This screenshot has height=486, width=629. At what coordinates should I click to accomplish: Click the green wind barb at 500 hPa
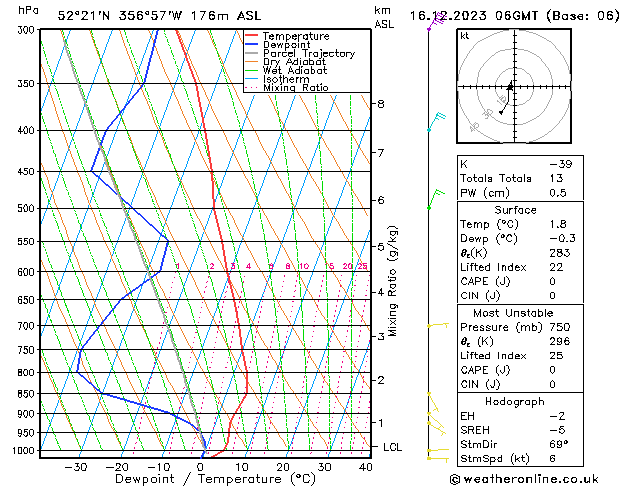pyautogui.click(x=436, y=199)
